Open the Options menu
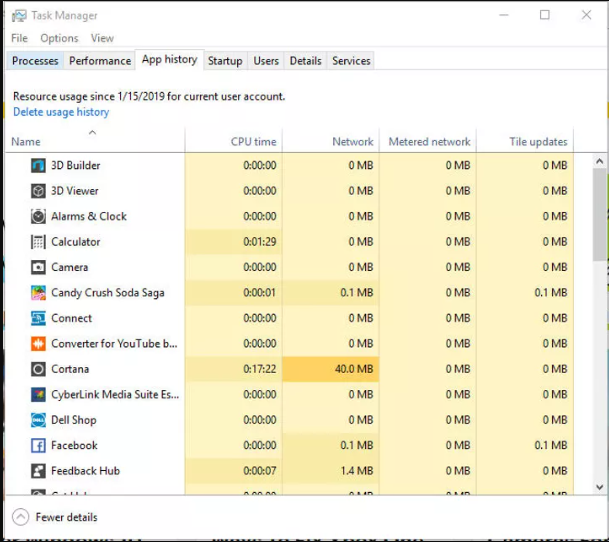609x542 pixels. coord(59,38)
